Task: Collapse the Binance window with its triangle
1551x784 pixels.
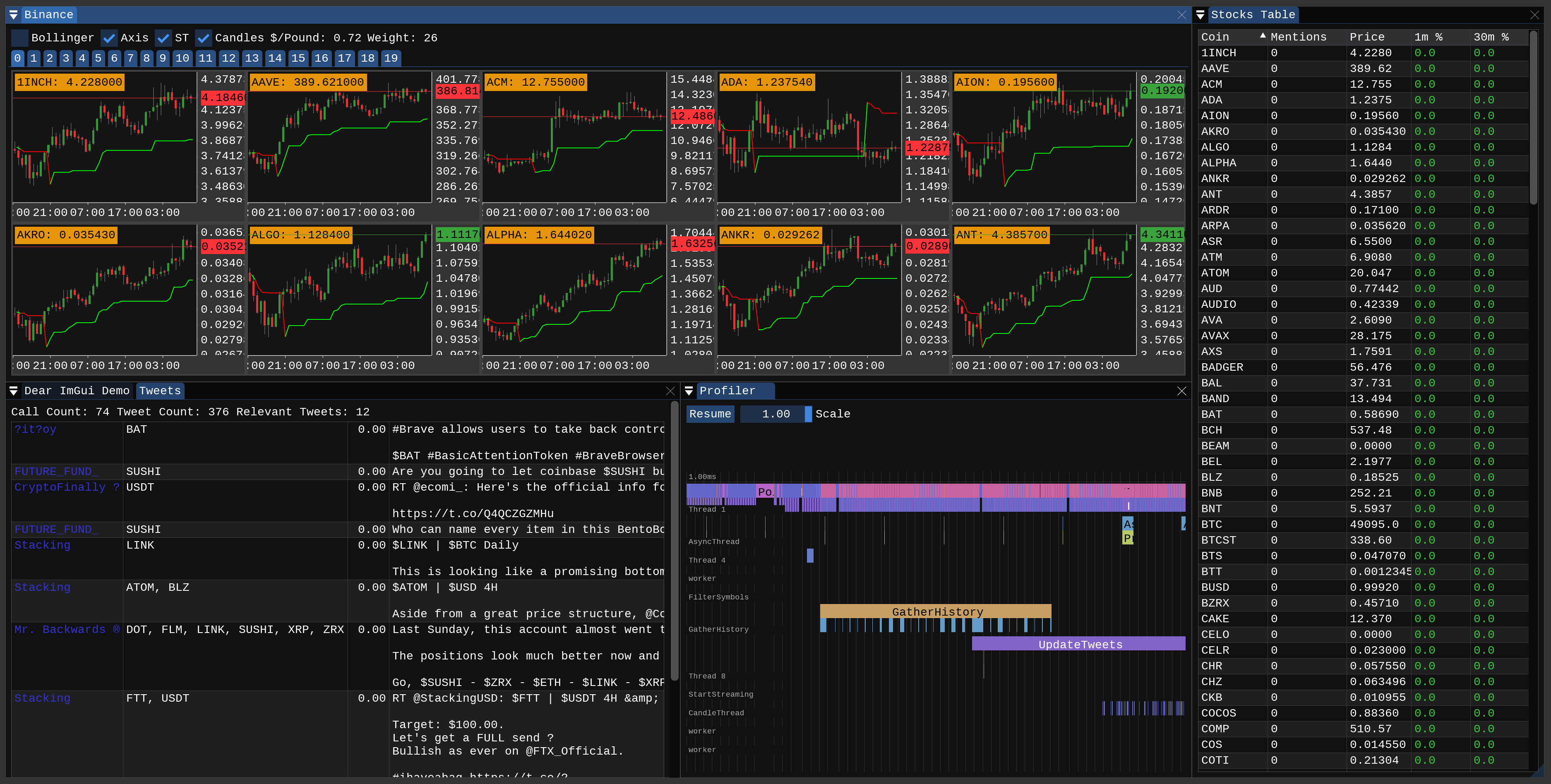Action: coord(13,15)
